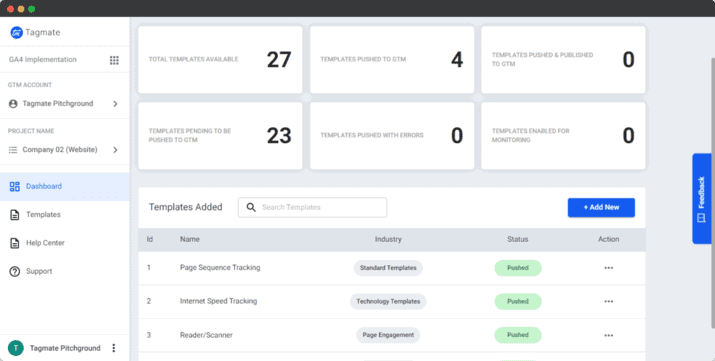Click the Technology Templates industry tag

[x=388, y=302]
